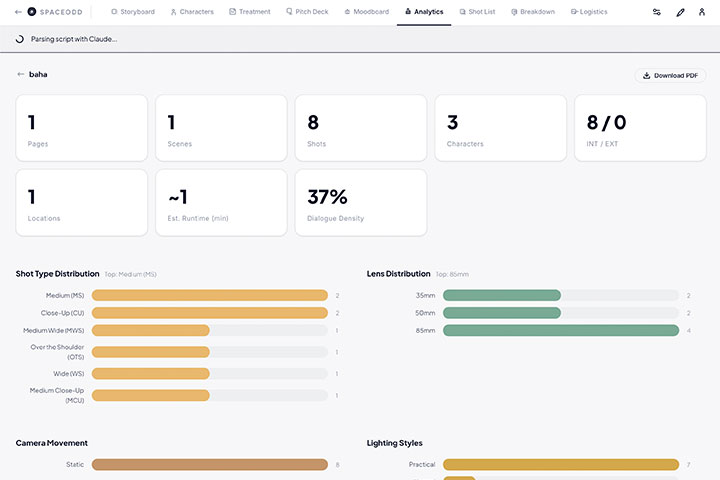Click the Medium (MS) shot type bar

pyautogui.click(x=210, y=296)
